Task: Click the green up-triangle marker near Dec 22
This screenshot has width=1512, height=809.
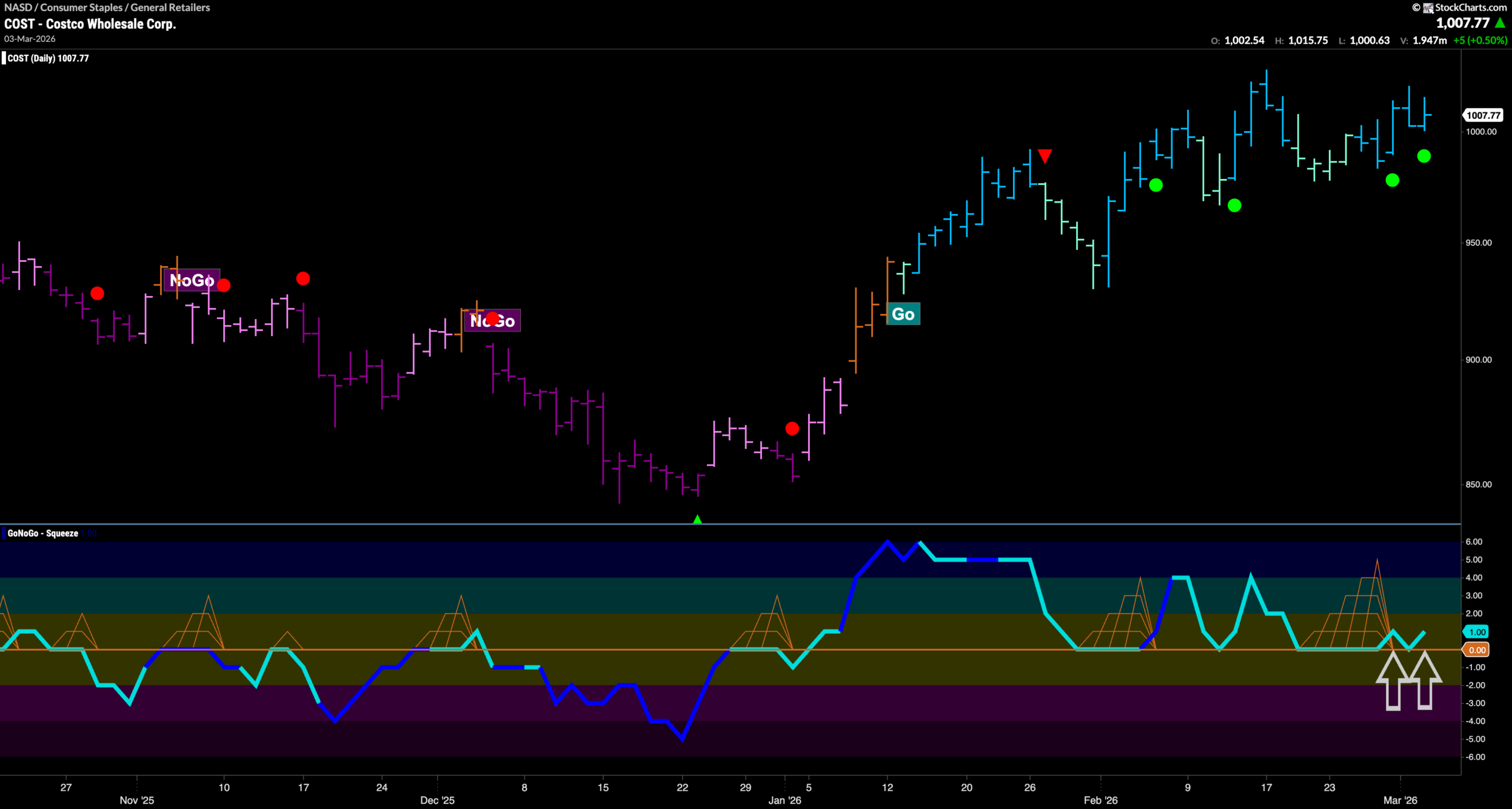Action: 698,519
